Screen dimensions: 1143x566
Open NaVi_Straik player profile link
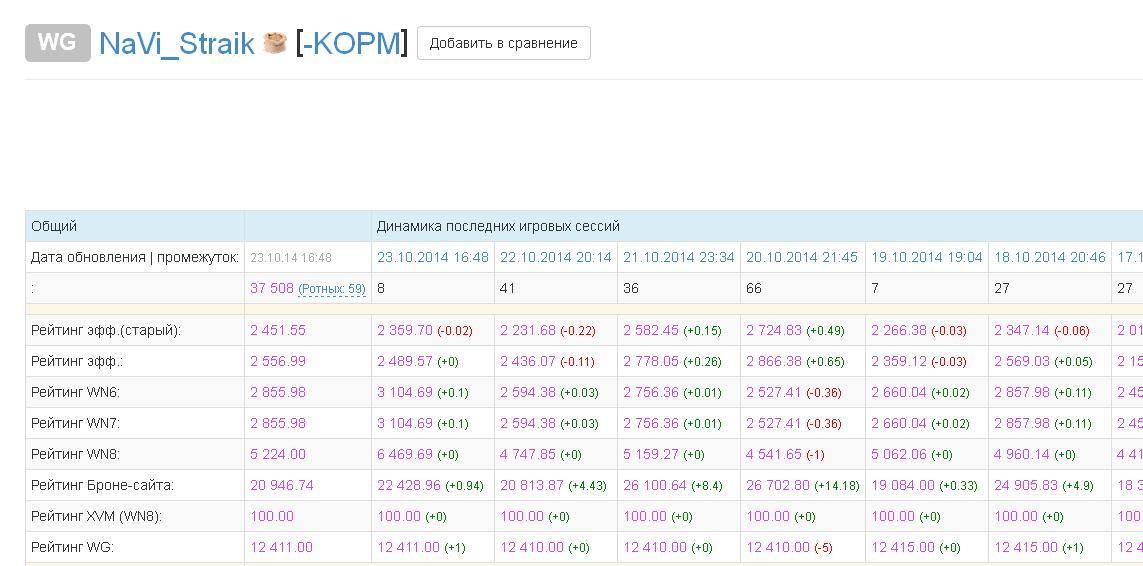tap(176, 43)
